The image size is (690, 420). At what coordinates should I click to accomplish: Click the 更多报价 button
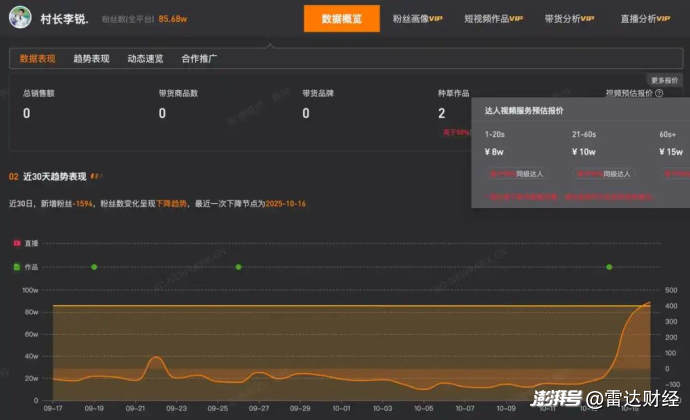pyautogui.click(x=664, y=80)
